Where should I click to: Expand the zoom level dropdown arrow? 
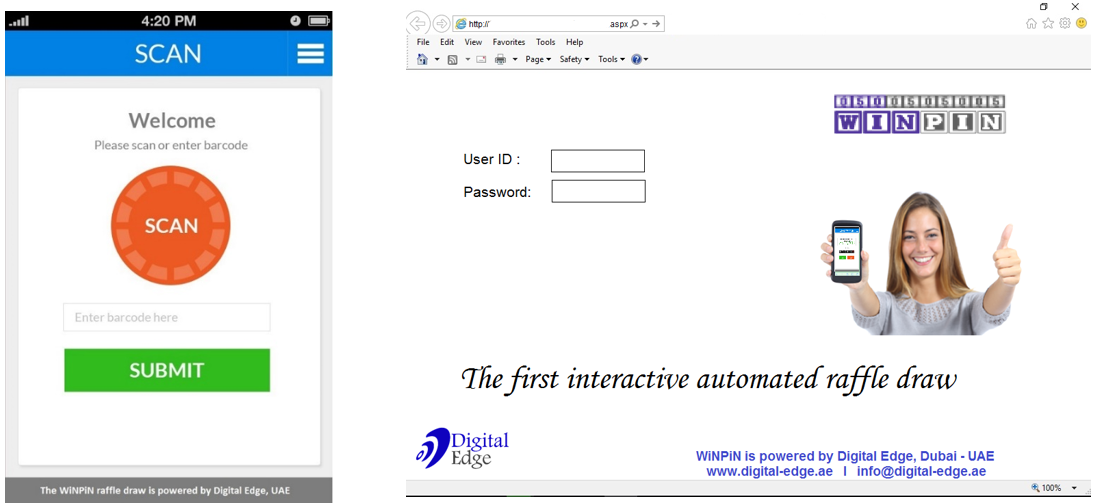pos(1074,488)
